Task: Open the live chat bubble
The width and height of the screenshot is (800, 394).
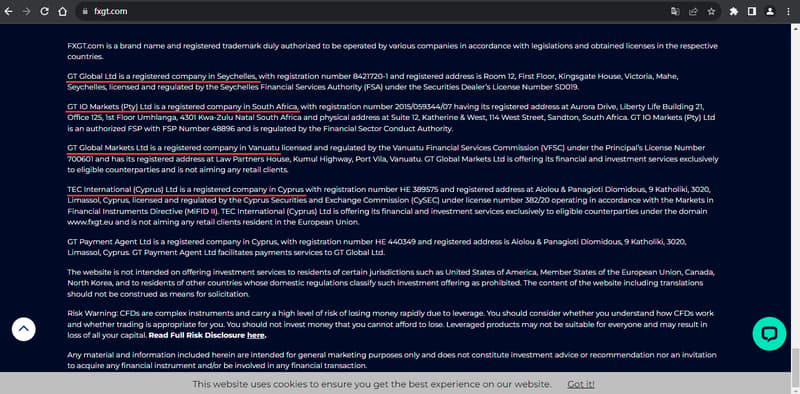Action: (769, 334)
